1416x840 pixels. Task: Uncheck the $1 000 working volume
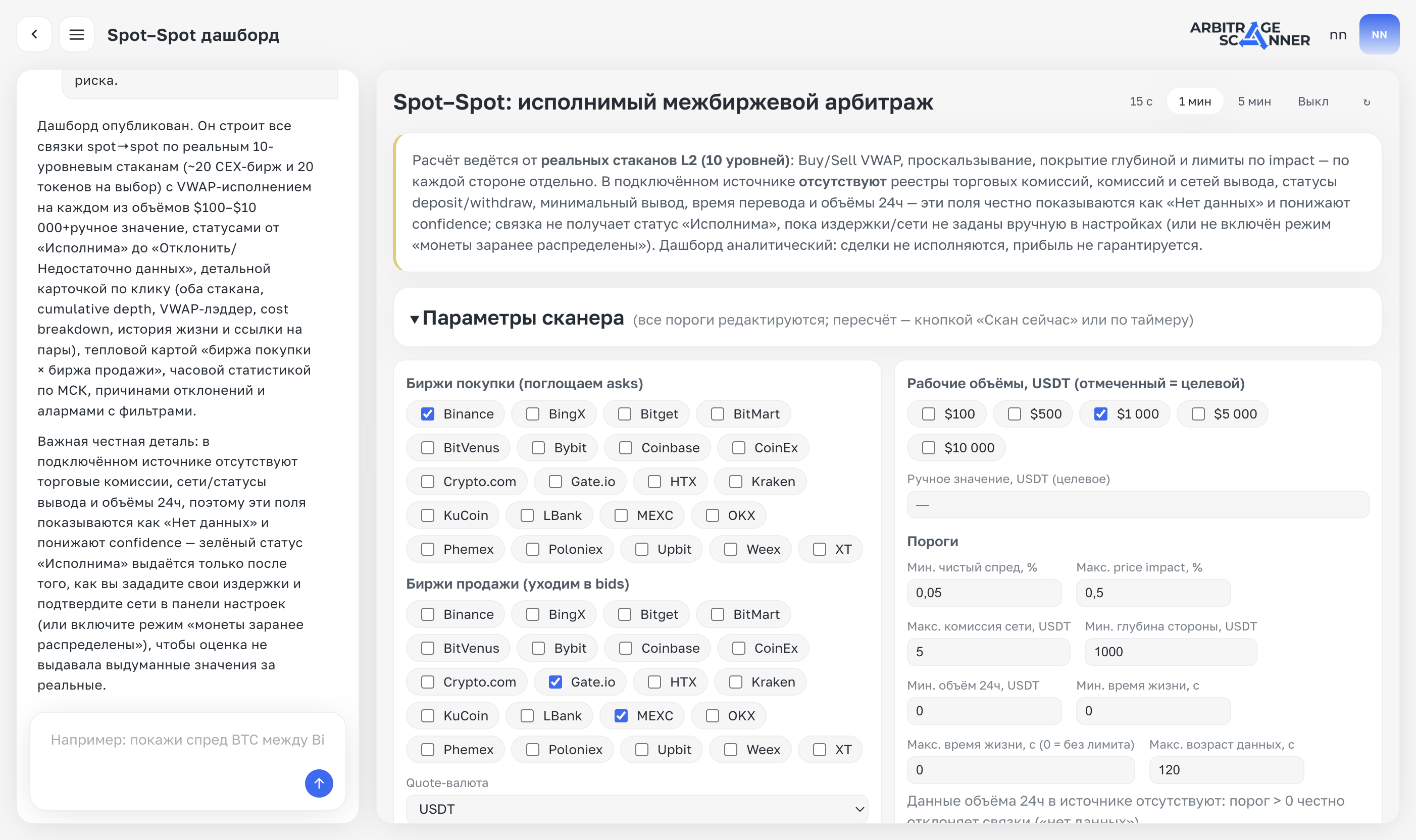point(1101,414)
